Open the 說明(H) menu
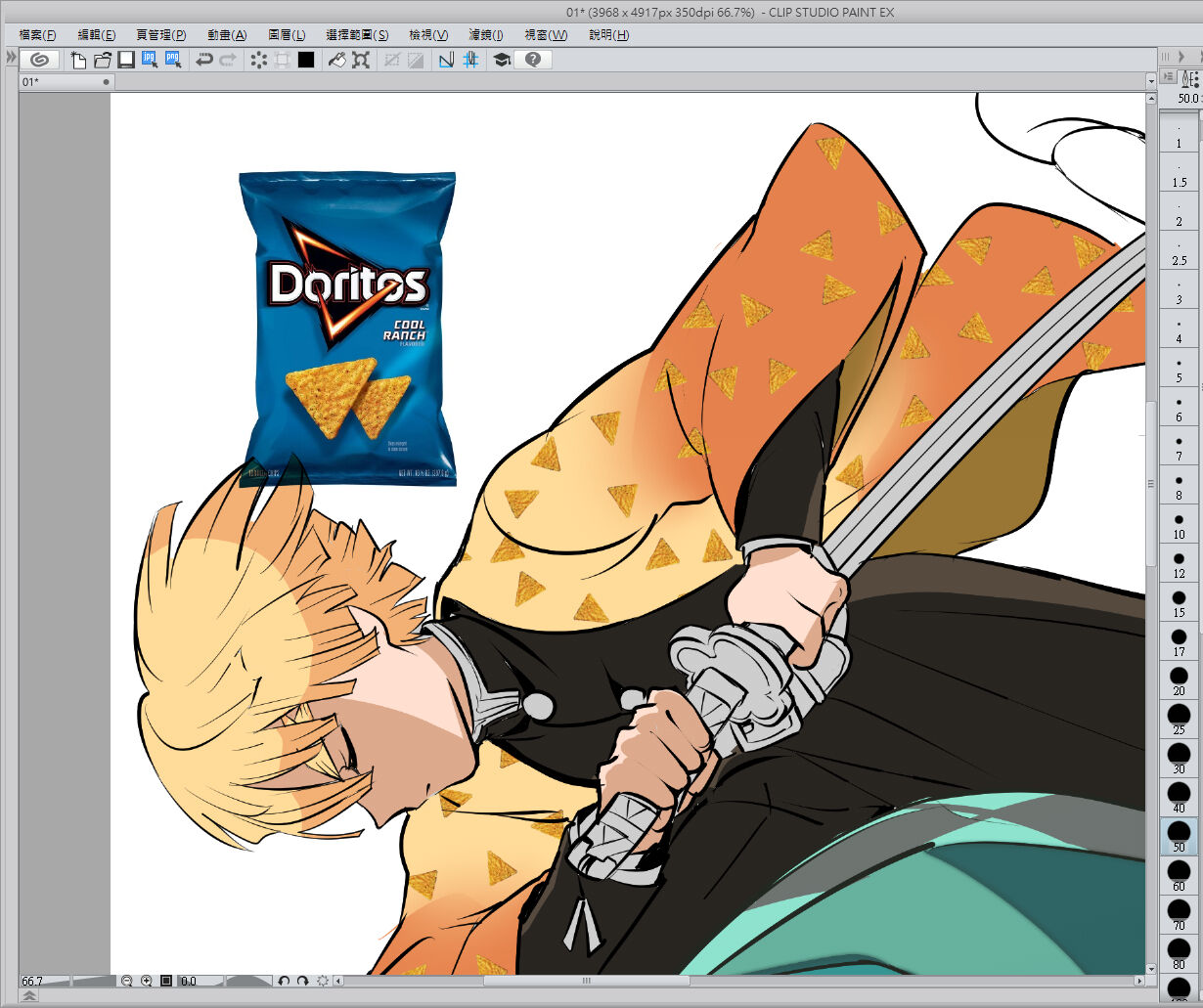Viewport: 1203px width, 1008px height. click(609, 35)
